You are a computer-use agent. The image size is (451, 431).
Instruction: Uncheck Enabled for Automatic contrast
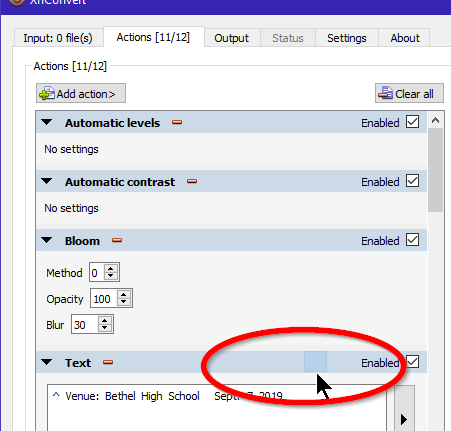click(x=413, y=181)
